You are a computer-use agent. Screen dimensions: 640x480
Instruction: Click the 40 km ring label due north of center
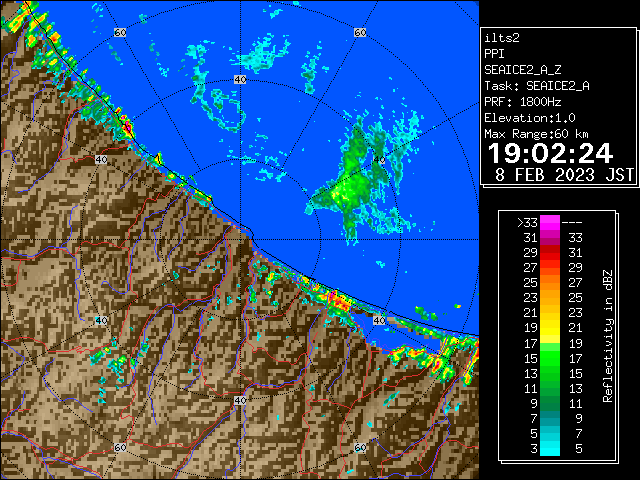tap(240, 80)
